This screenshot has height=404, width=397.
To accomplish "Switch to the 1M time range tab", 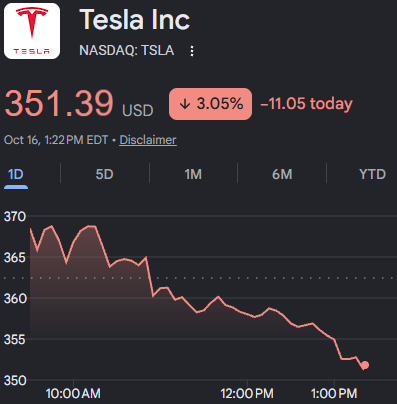I will 193,174.
